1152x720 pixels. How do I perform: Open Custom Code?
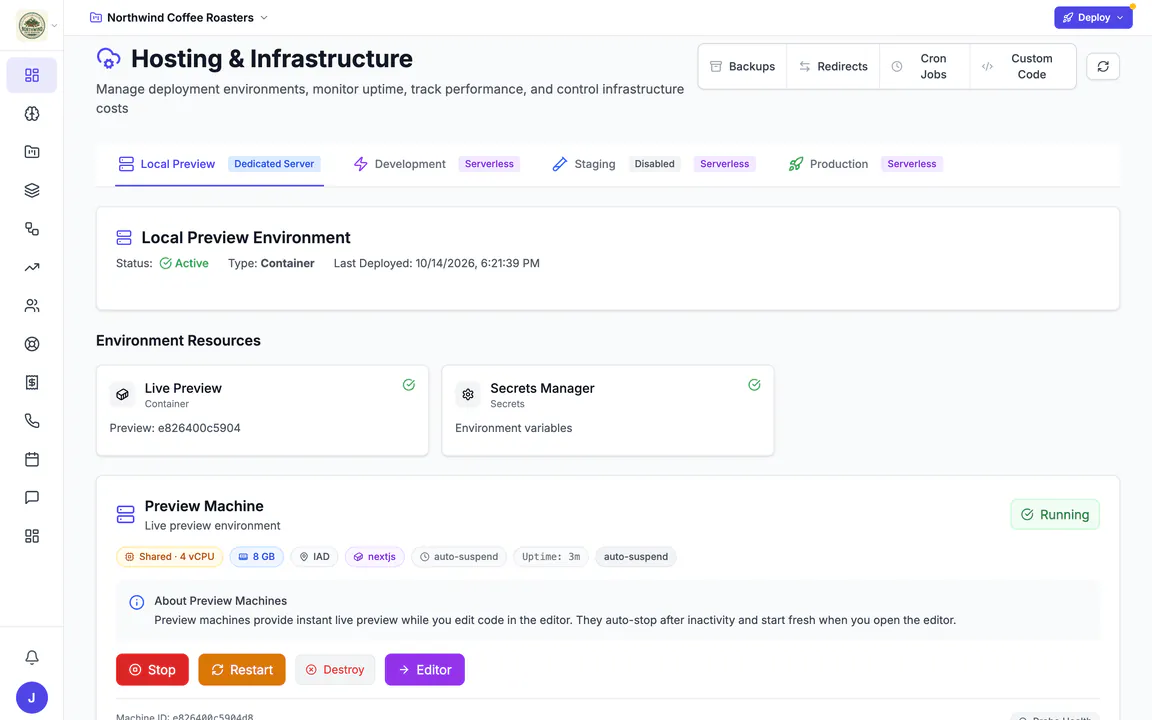[1023, 66]
